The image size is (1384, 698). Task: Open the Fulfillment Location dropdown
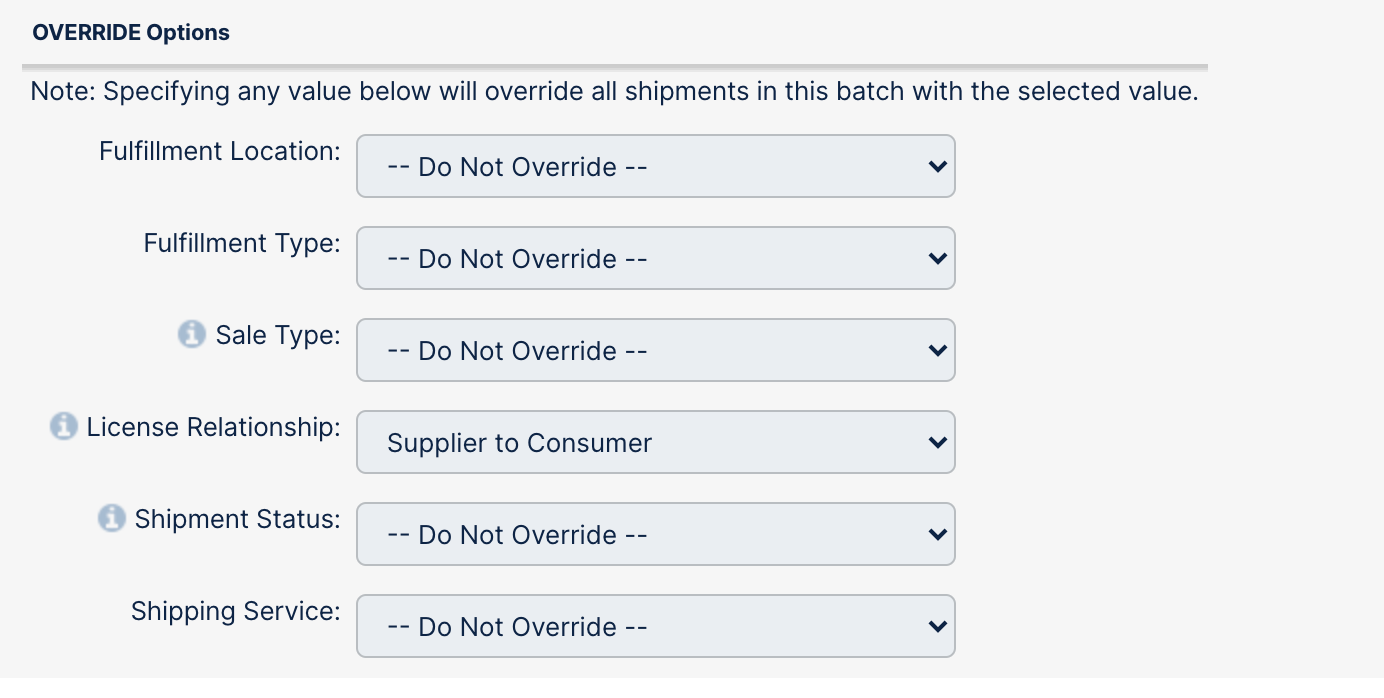[655, 167]
